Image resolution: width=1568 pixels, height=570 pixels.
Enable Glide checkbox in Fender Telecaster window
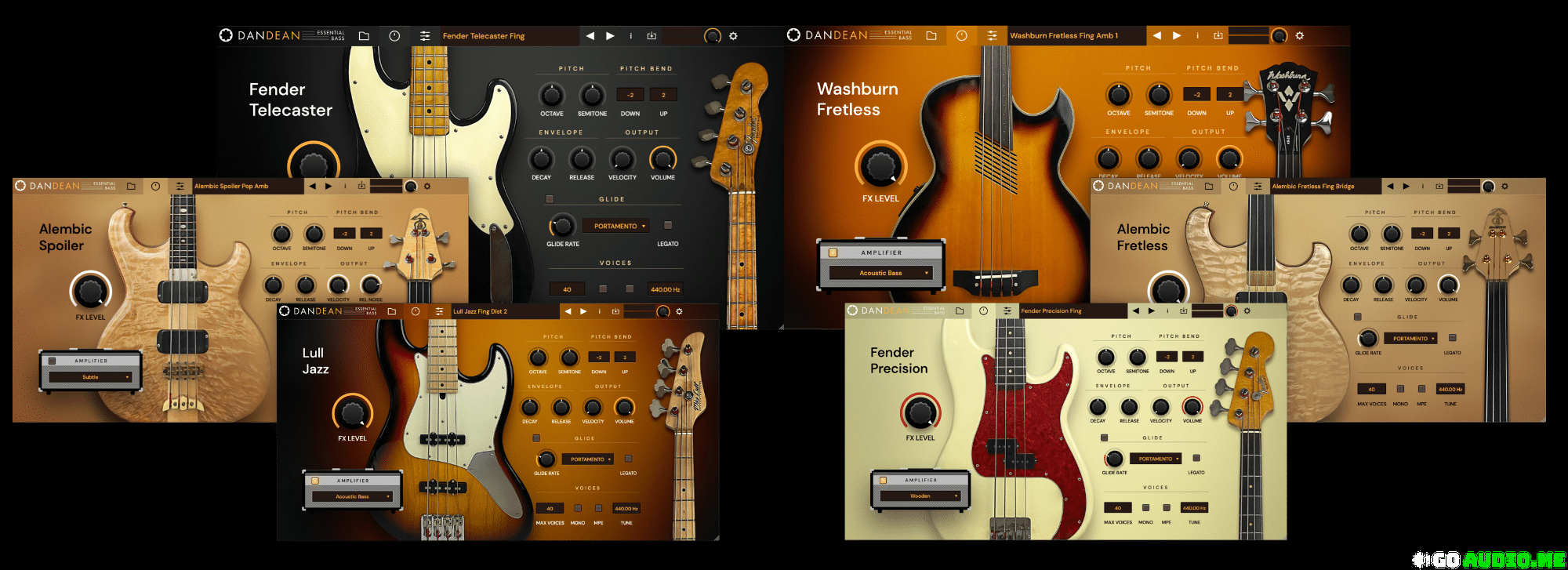click(550, 199)
